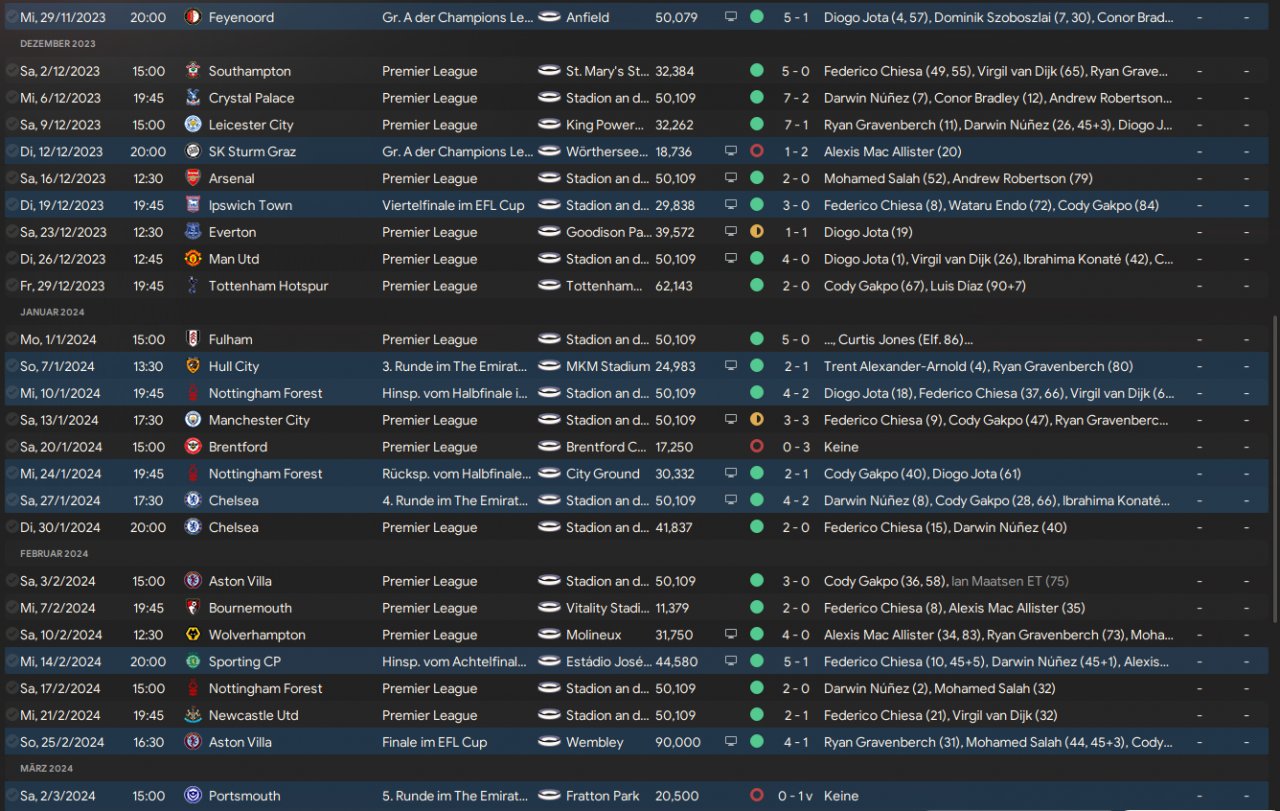
Task: Open the 7 - 2 result against Crystal Palace
Action: coord(796,98)
